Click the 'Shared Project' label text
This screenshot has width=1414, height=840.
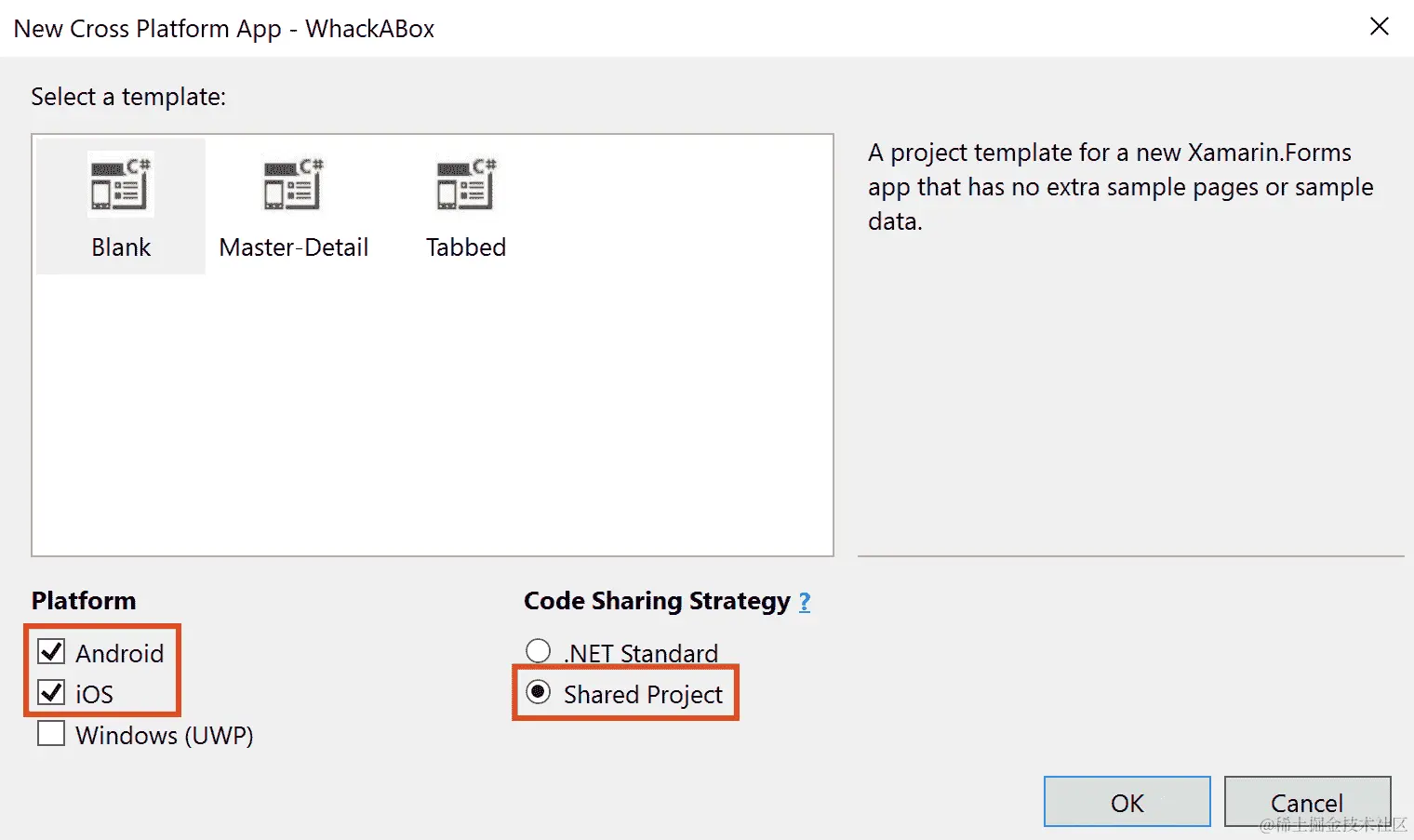(x=643, y=695)
